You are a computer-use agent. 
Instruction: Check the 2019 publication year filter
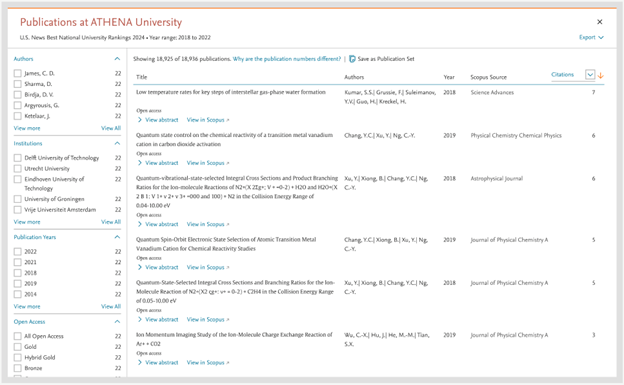18,284
